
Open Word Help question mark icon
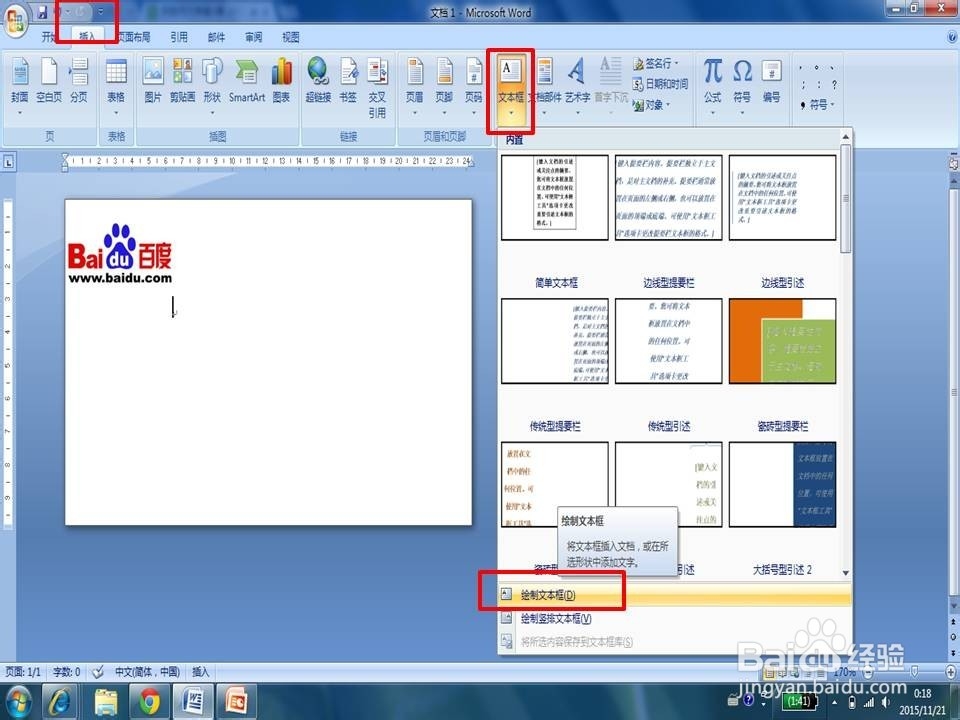[951, 37]
